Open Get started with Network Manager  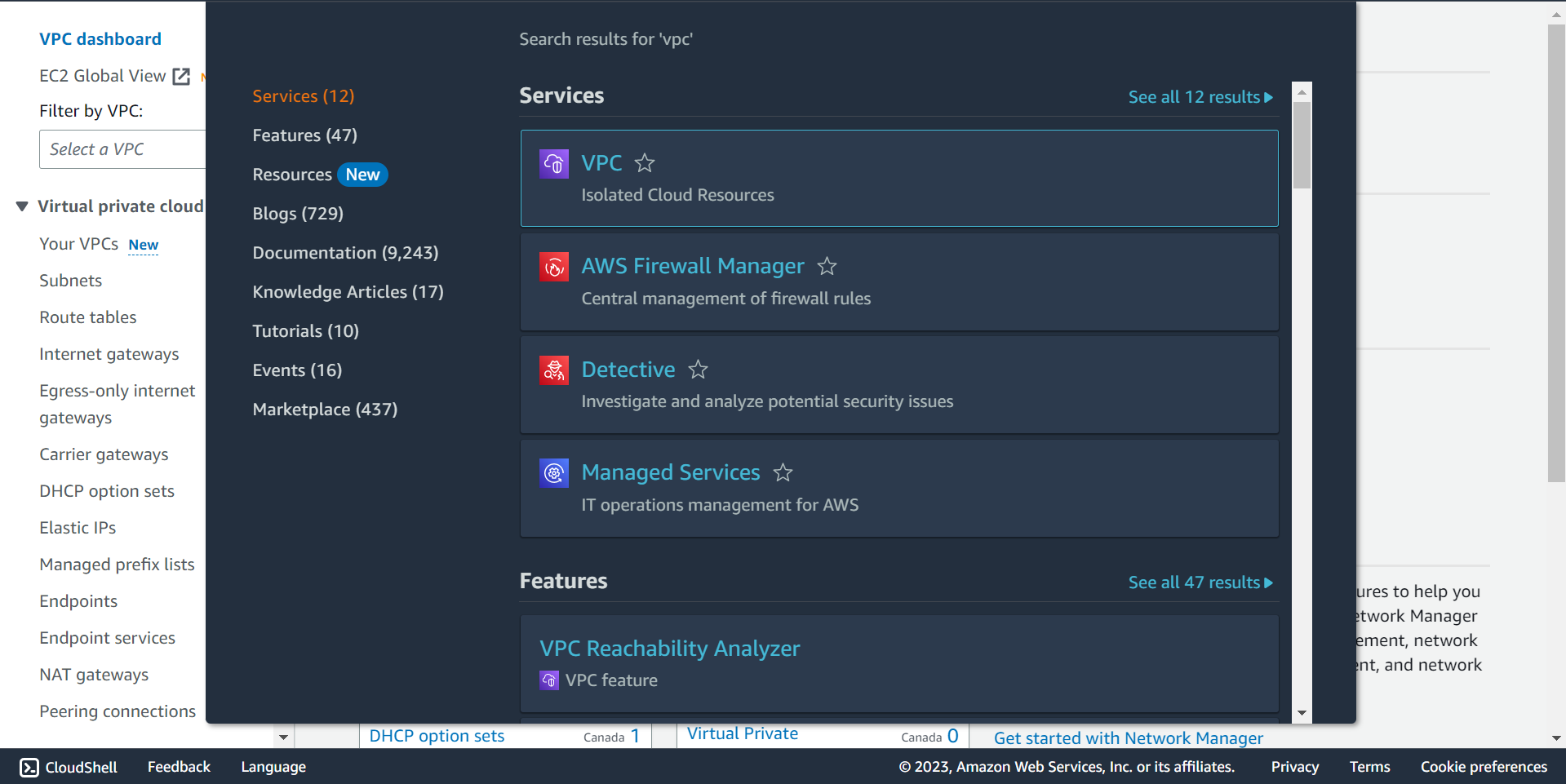[1129, 738]
